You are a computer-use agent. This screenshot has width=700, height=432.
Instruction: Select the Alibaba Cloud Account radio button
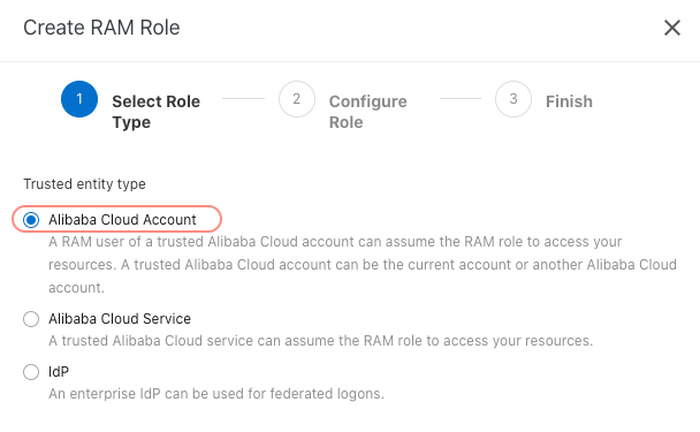point(31,219)
